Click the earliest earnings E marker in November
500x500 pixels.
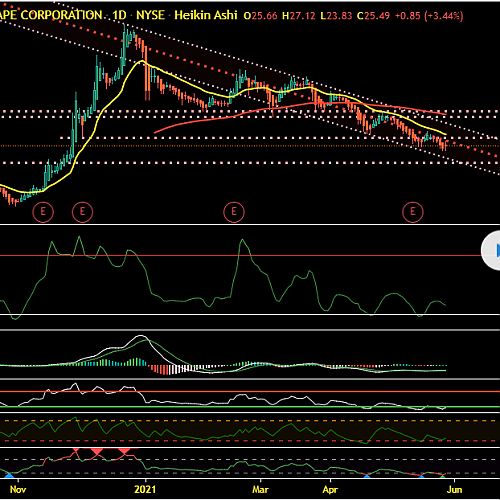pos(43,212)
